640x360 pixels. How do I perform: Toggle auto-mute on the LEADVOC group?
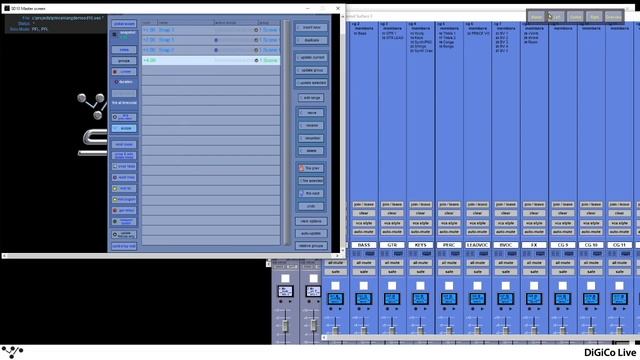477,231
